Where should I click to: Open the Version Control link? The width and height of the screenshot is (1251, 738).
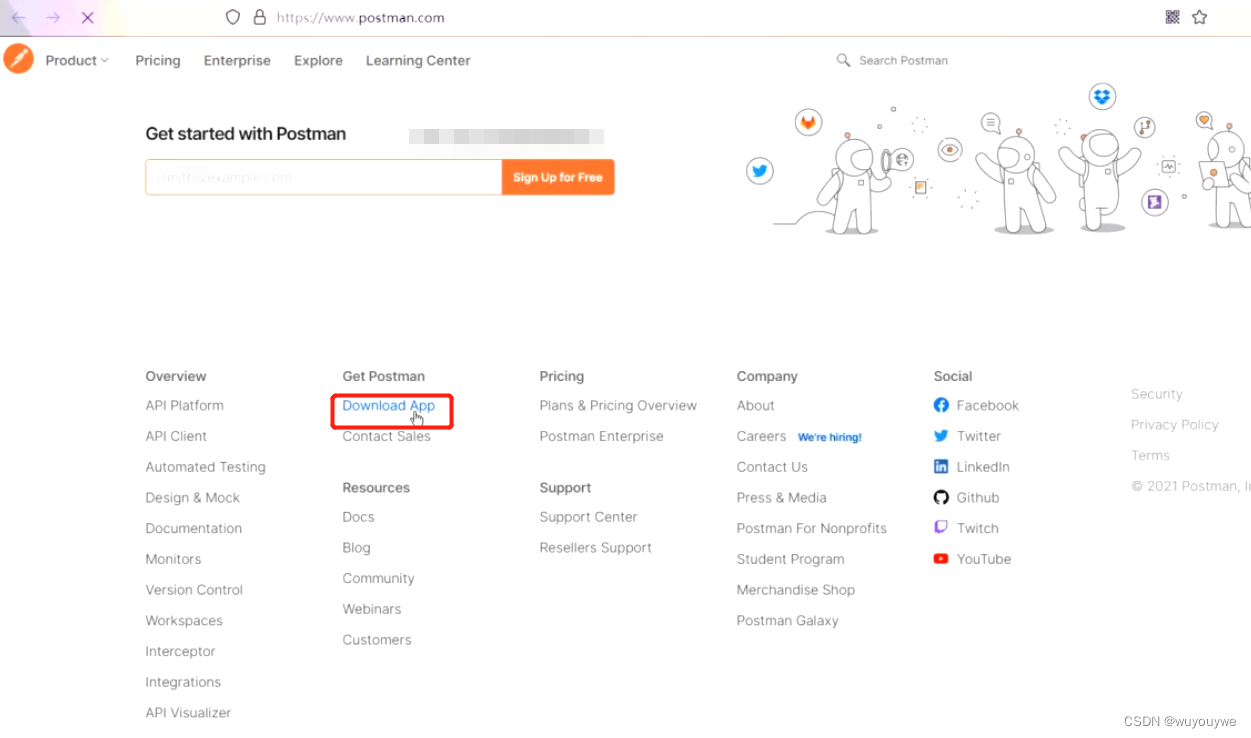194,590
